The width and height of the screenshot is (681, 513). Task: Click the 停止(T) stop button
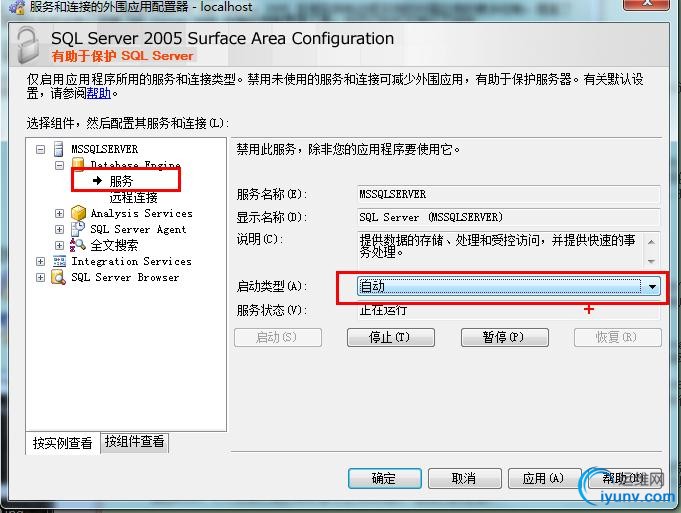(390, 337)
